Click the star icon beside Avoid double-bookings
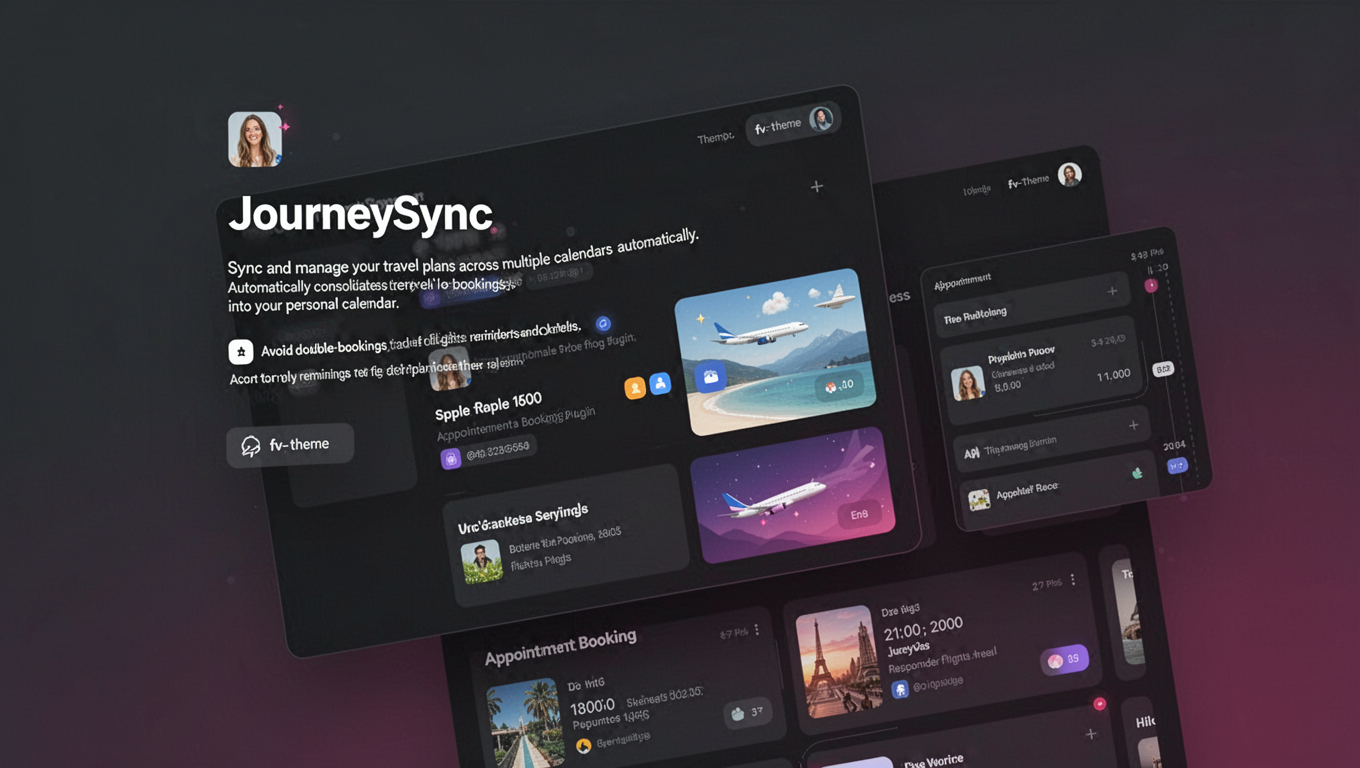Screen dimensions: 1360x768 pos(240,352)
